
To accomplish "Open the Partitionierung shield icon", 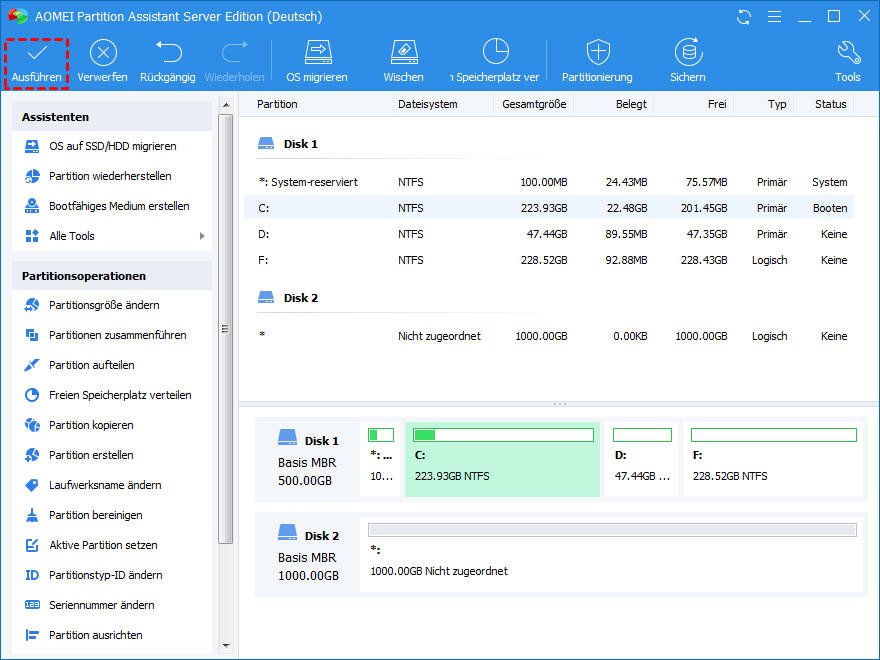I will (x=597, y=53).
